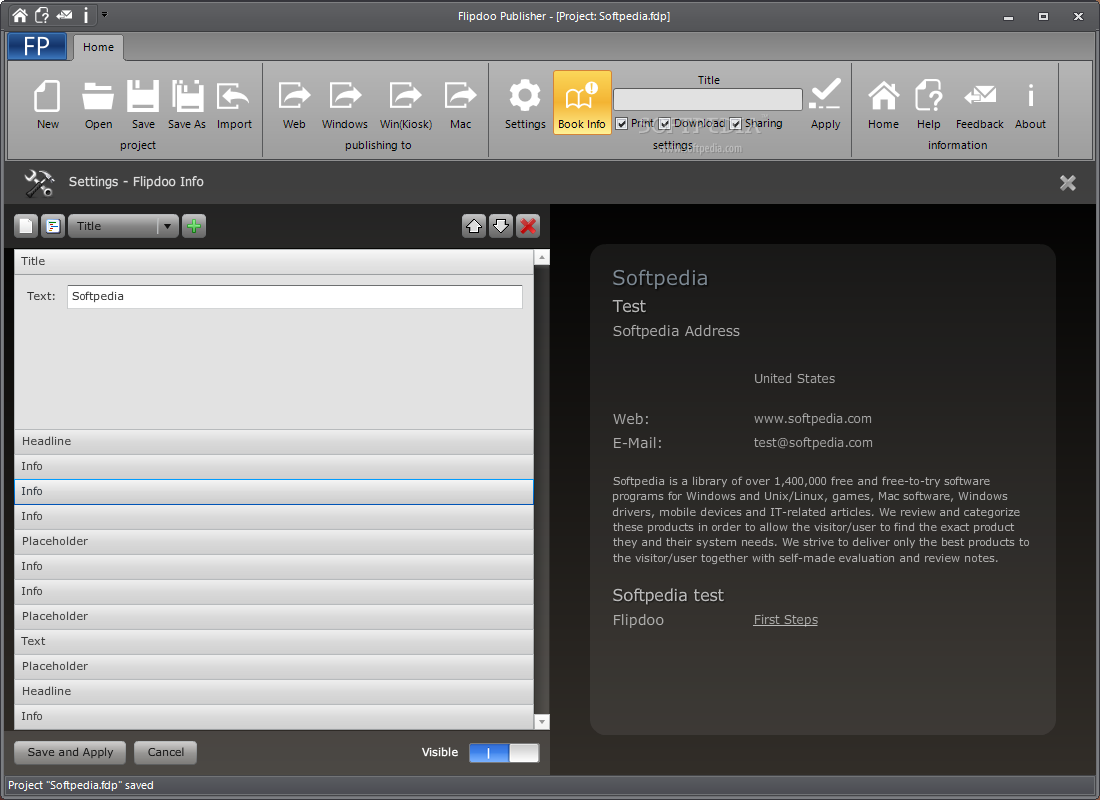Toggle the Download checkbox
The width and height of the screenshot is (1100, 800).
click(664, 124)
